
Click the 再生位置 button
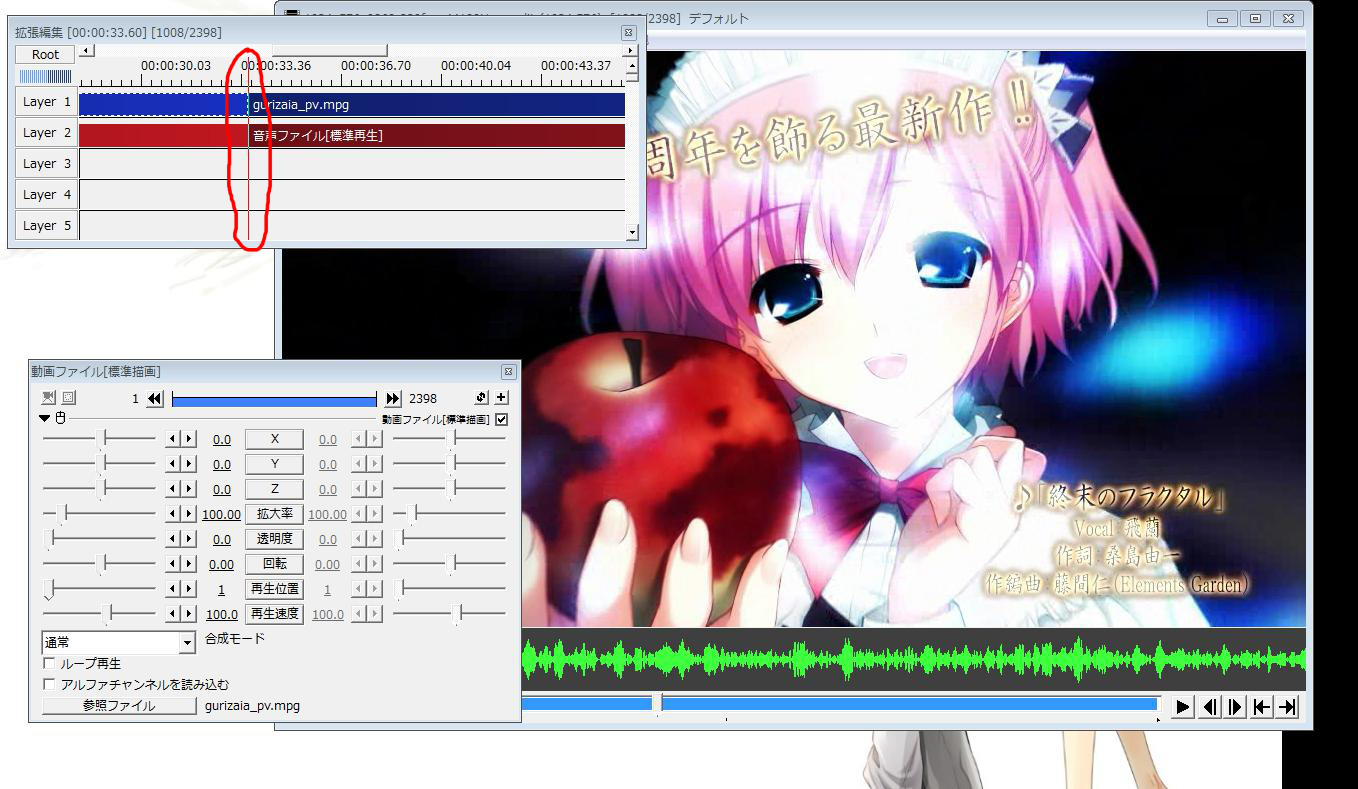pos(274,589)
